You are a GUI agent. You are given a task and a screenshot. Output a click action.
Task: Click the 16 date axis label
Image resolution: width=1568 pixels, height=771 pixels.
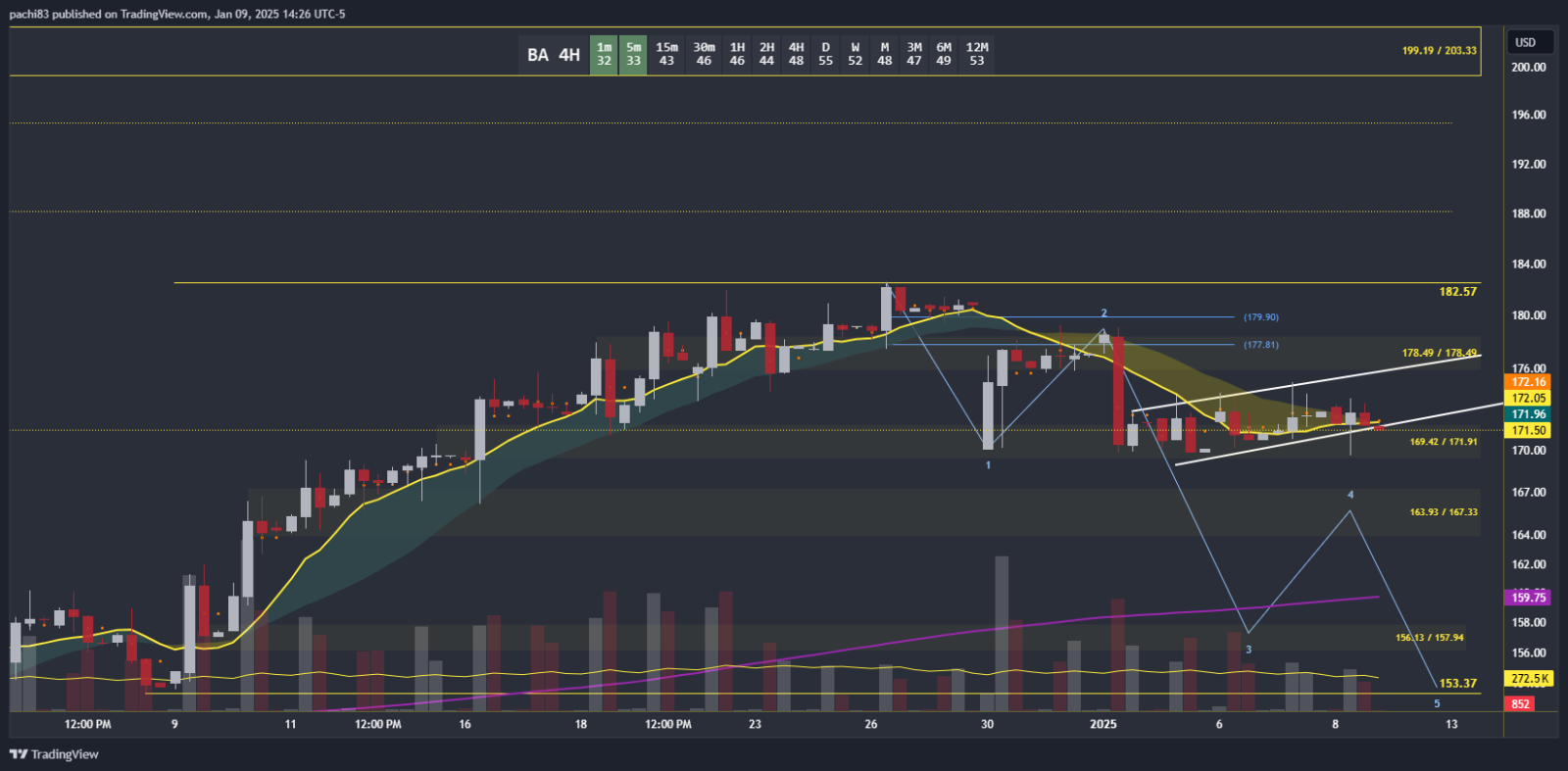pos(465,725)
